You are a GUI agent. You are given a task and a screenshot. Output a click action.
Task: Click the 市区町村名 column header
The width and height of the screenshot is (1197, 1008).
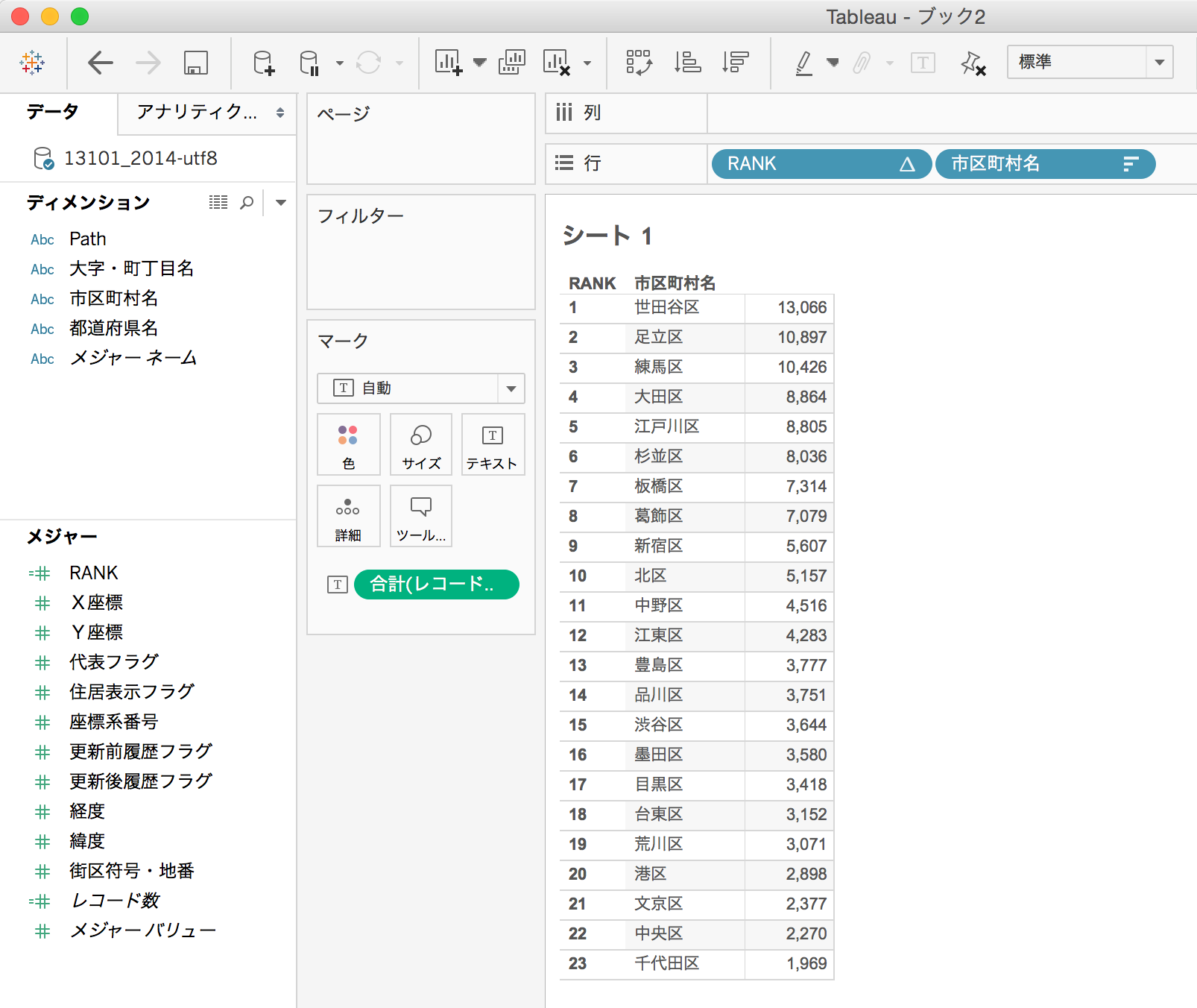tap(675, 283)
